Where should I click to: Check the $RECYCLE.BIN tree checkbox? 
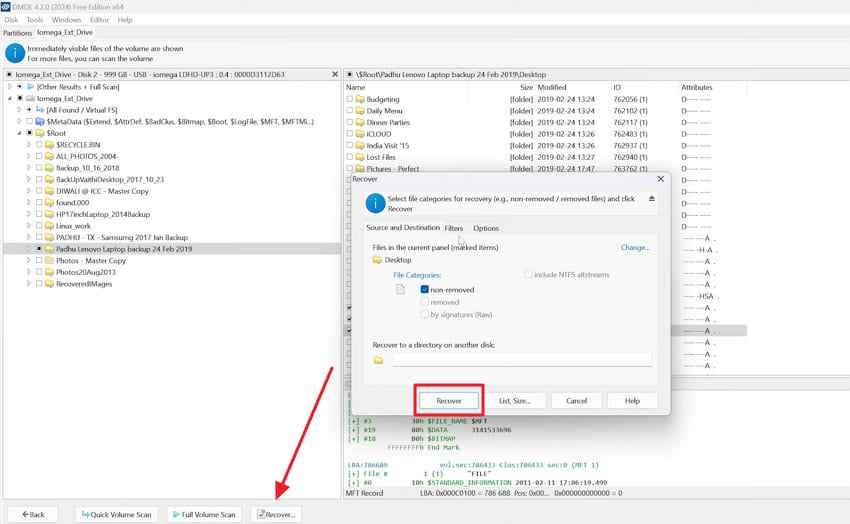click(39, 145)
